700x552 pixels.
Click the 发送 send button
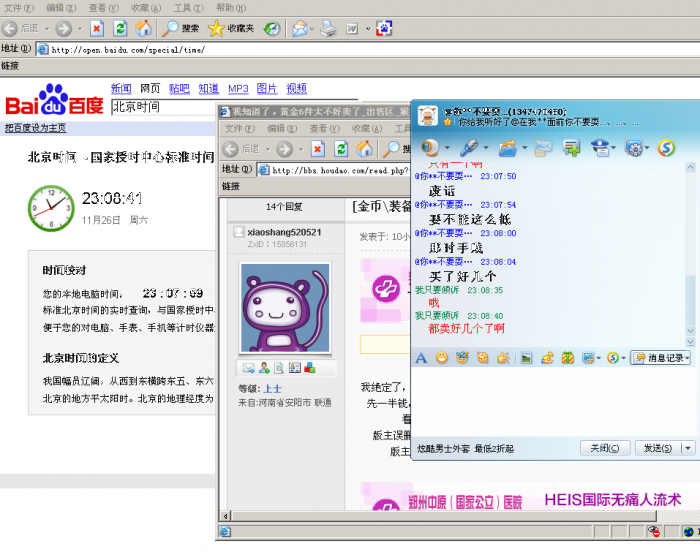[658, 448]
